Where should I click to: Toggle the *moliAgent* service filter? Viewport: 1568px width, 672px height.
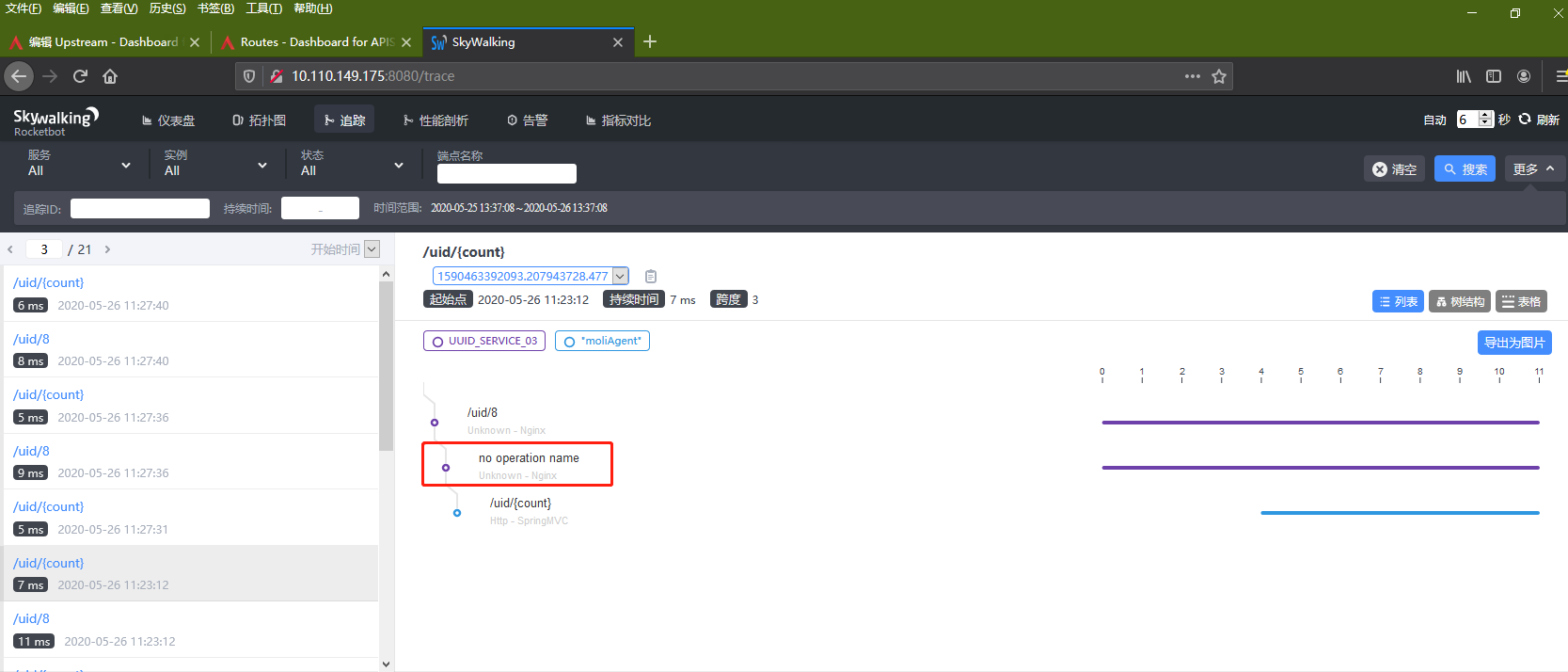coord(602,341)
